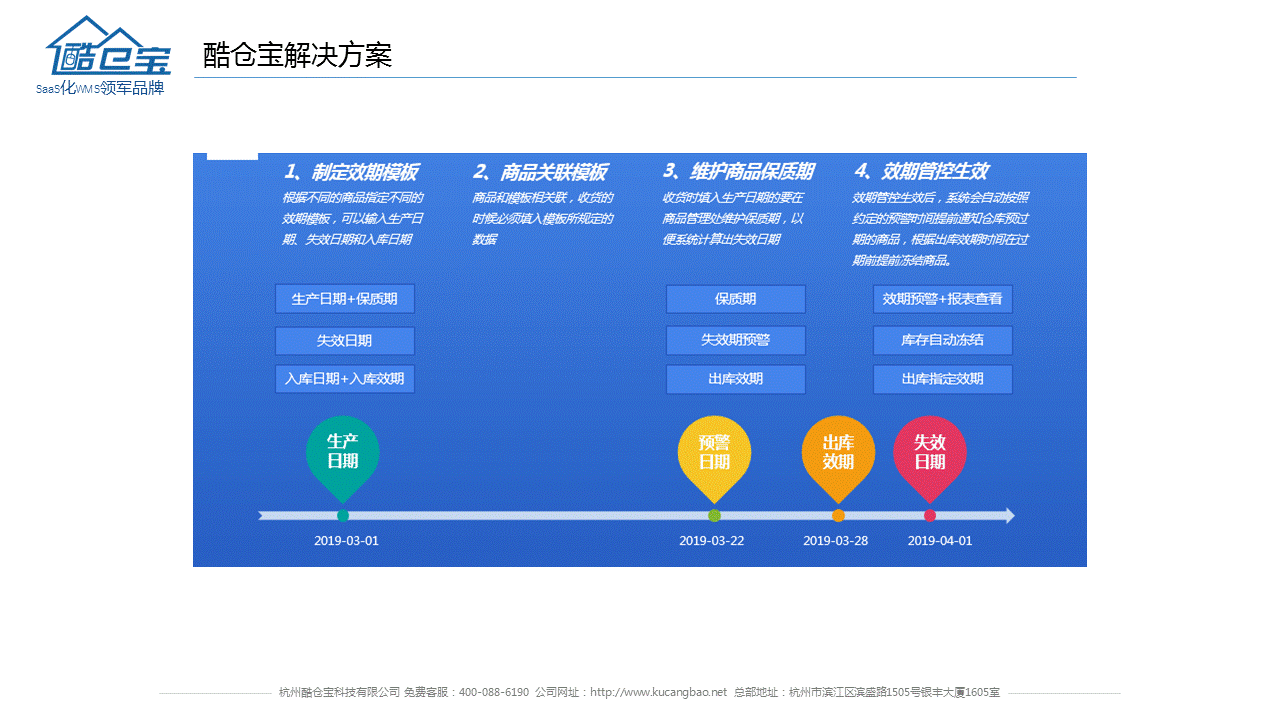The image size is (1280, 720).
Task: Click the 出库指定效期 button
Action: (x=943, y=379)
